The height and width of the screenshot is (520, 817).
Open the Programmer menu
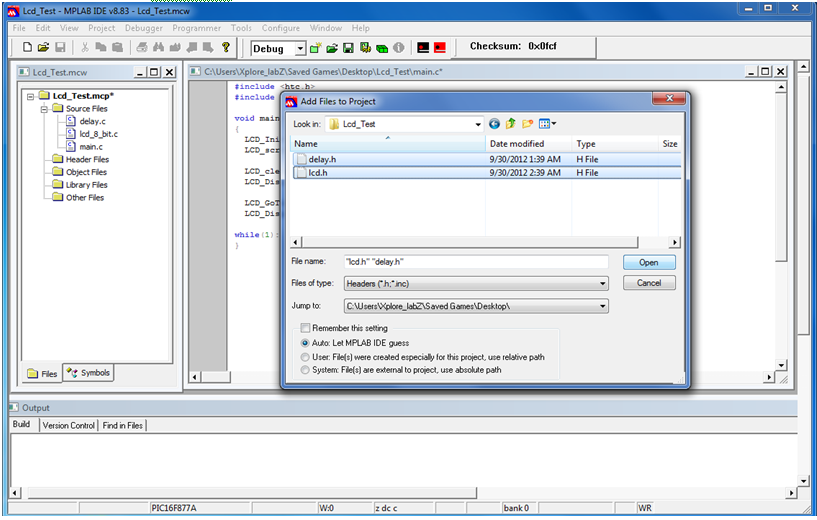pos(196,28)
